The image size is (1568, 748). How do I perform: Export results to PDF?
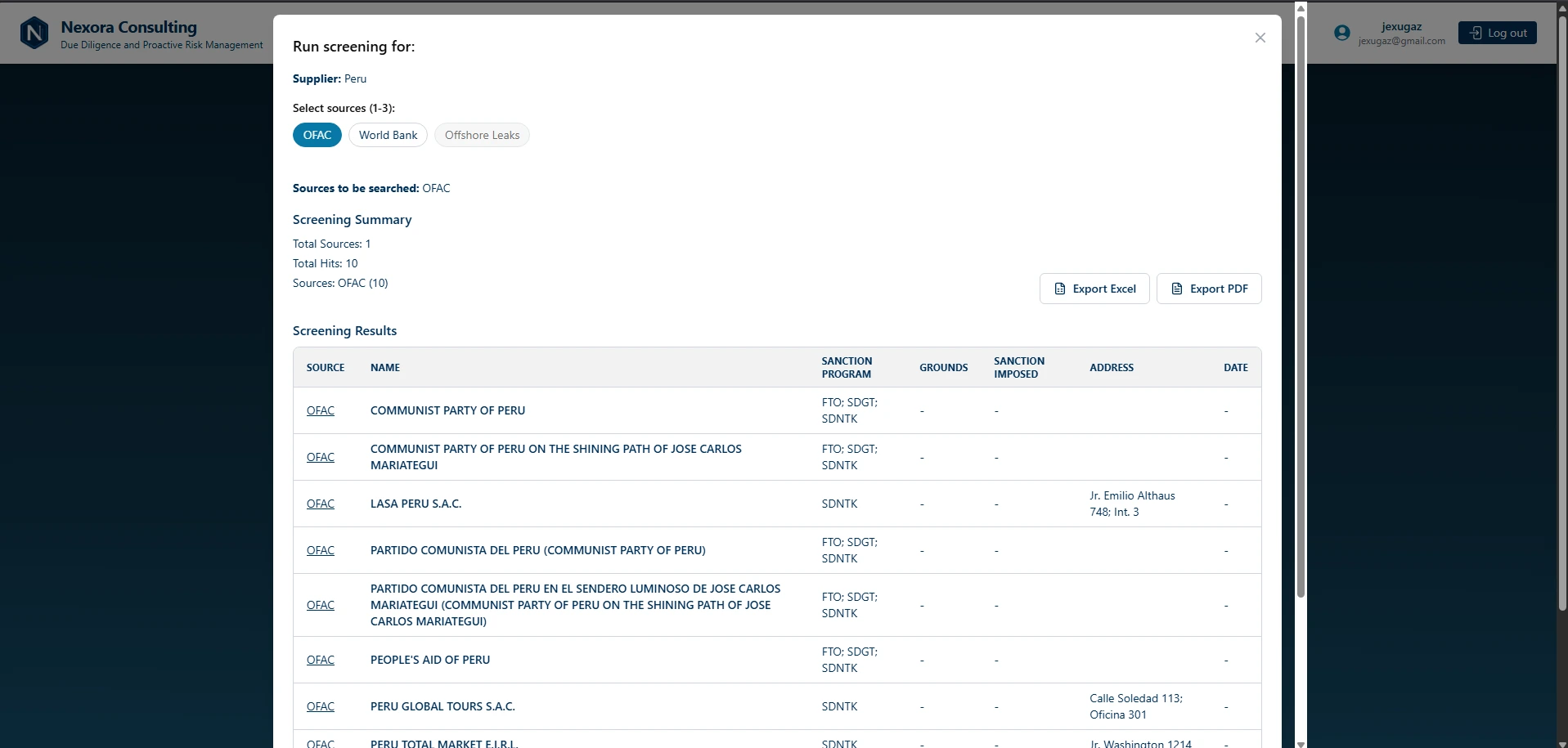[x=1209, y=289]
